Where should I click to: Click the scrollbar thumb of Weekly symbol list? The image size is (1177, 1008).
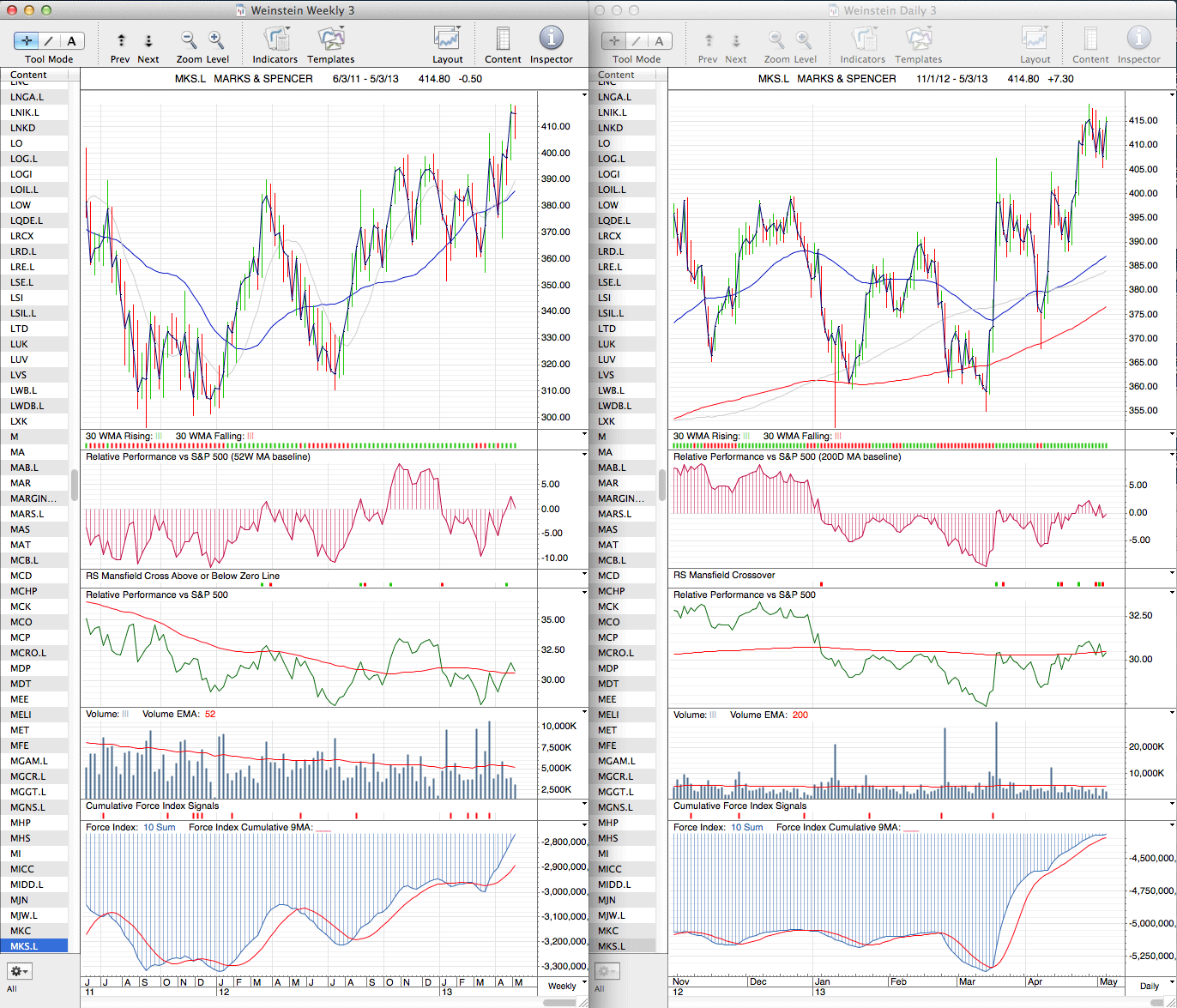pos(75,486)
